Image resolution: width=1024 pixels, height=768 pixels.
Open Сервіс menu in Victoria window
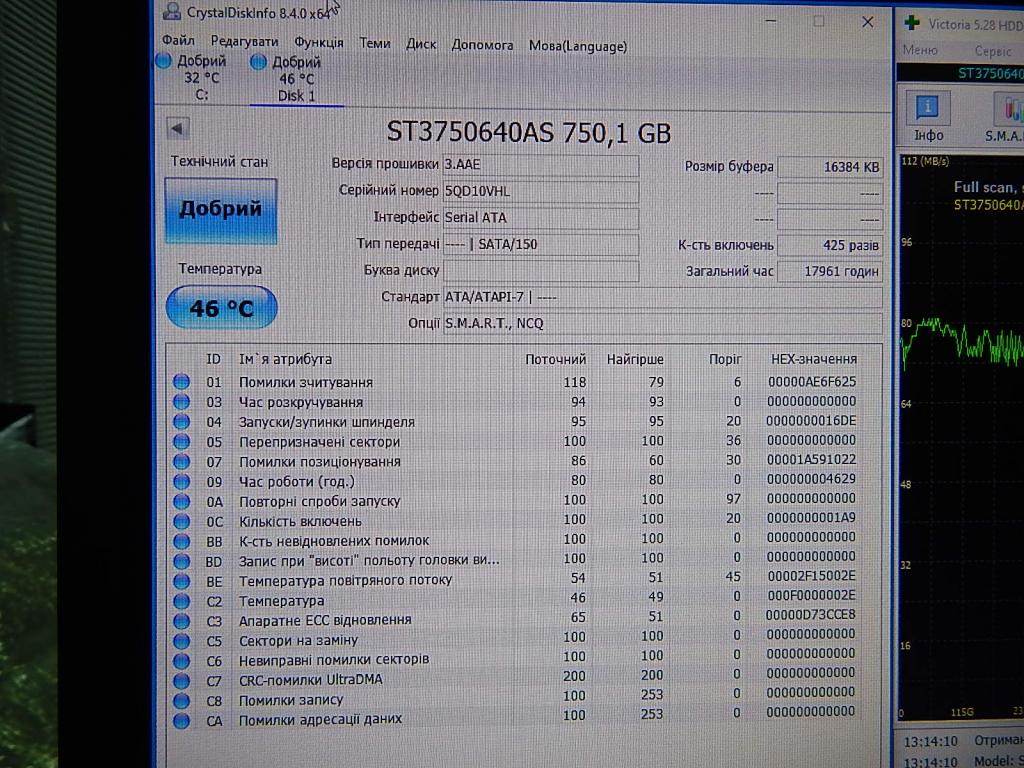(993, 51)
